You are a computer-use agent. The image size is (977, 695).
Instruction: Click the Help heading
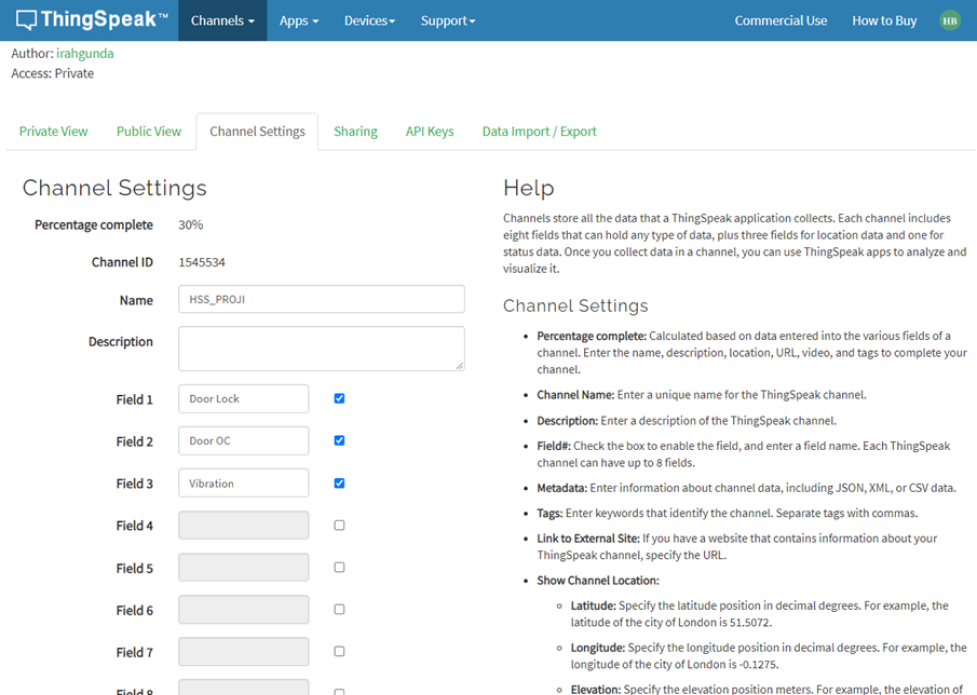click(528, 188)
